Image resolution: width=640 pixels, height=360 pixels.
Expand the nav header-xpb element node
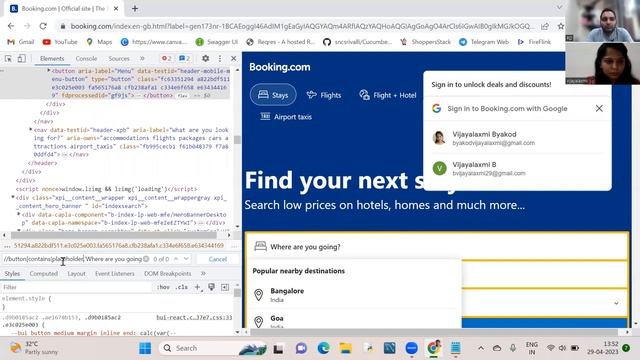click(31, 130)
